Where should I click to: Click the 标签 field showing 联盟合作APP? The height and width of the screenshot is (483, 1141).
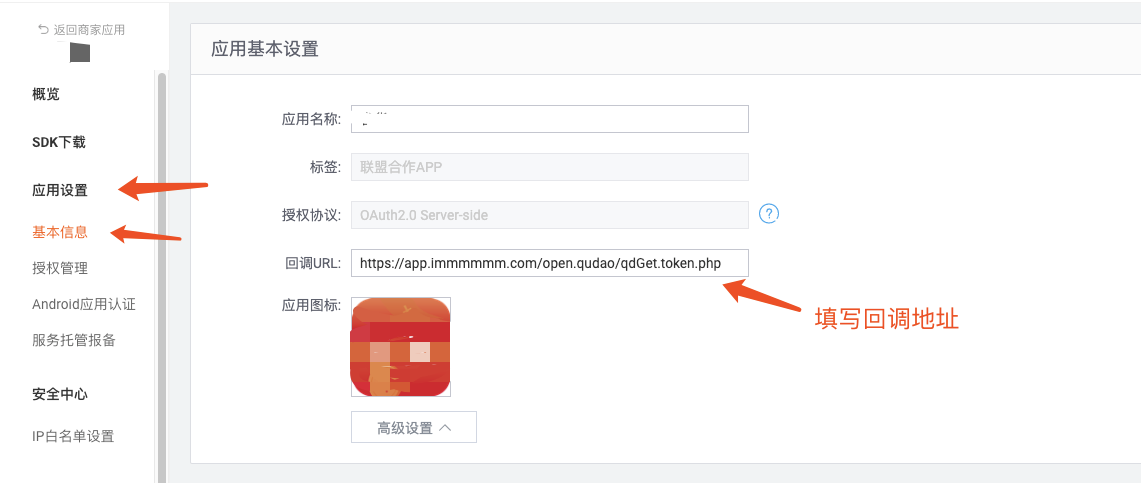[549, 167]
